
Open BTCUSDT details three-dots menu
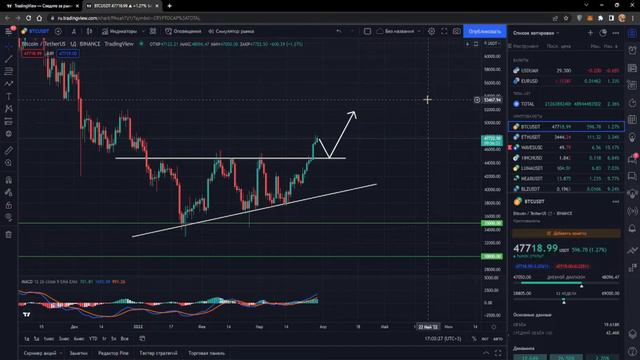[616, 202]
